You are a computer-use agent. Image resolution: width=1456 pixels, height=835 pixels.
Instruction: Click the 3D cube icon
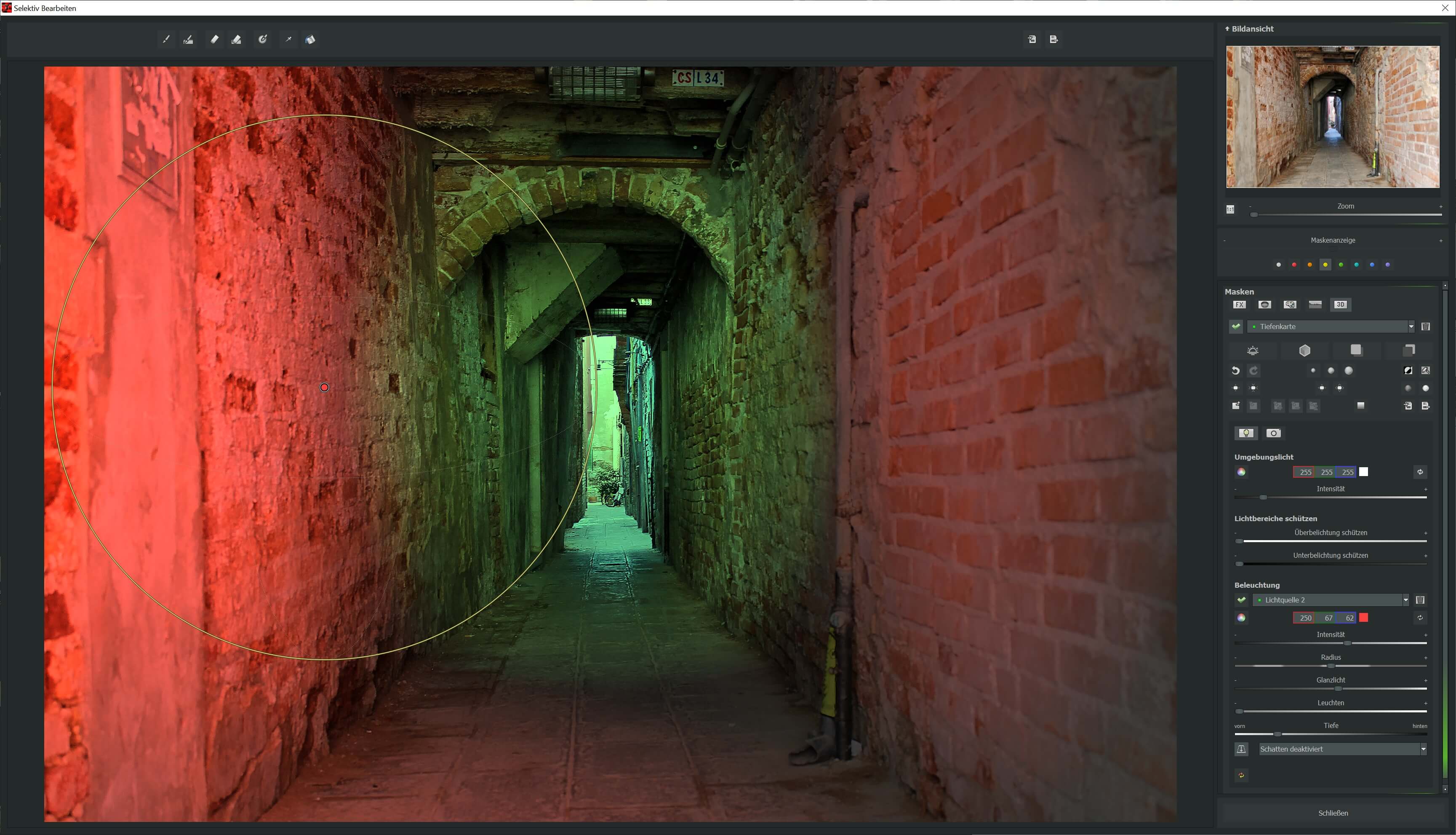pyautogui.click(x=1304, y=350)
